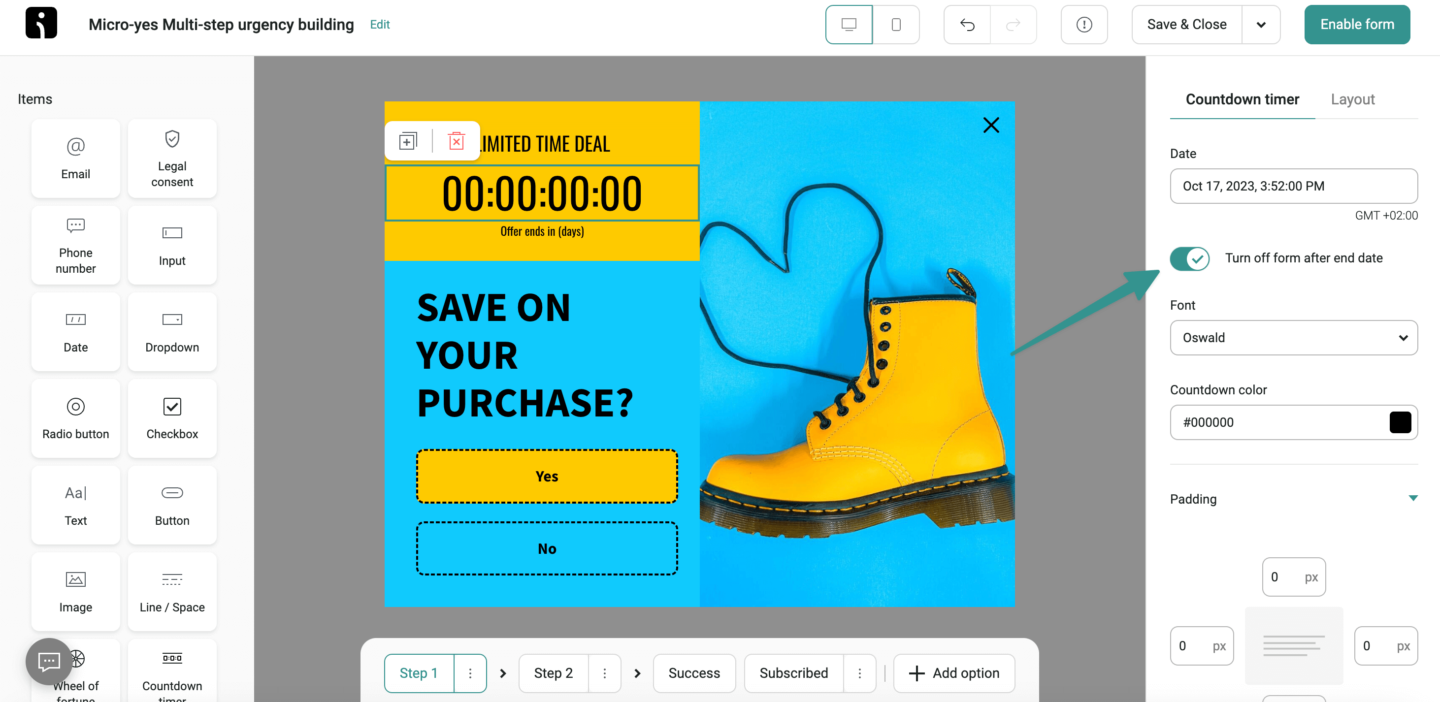Open the Save & Close dropdown arrow
Viewport: 1440px width, 702px height.
[x=1261, y=25]
